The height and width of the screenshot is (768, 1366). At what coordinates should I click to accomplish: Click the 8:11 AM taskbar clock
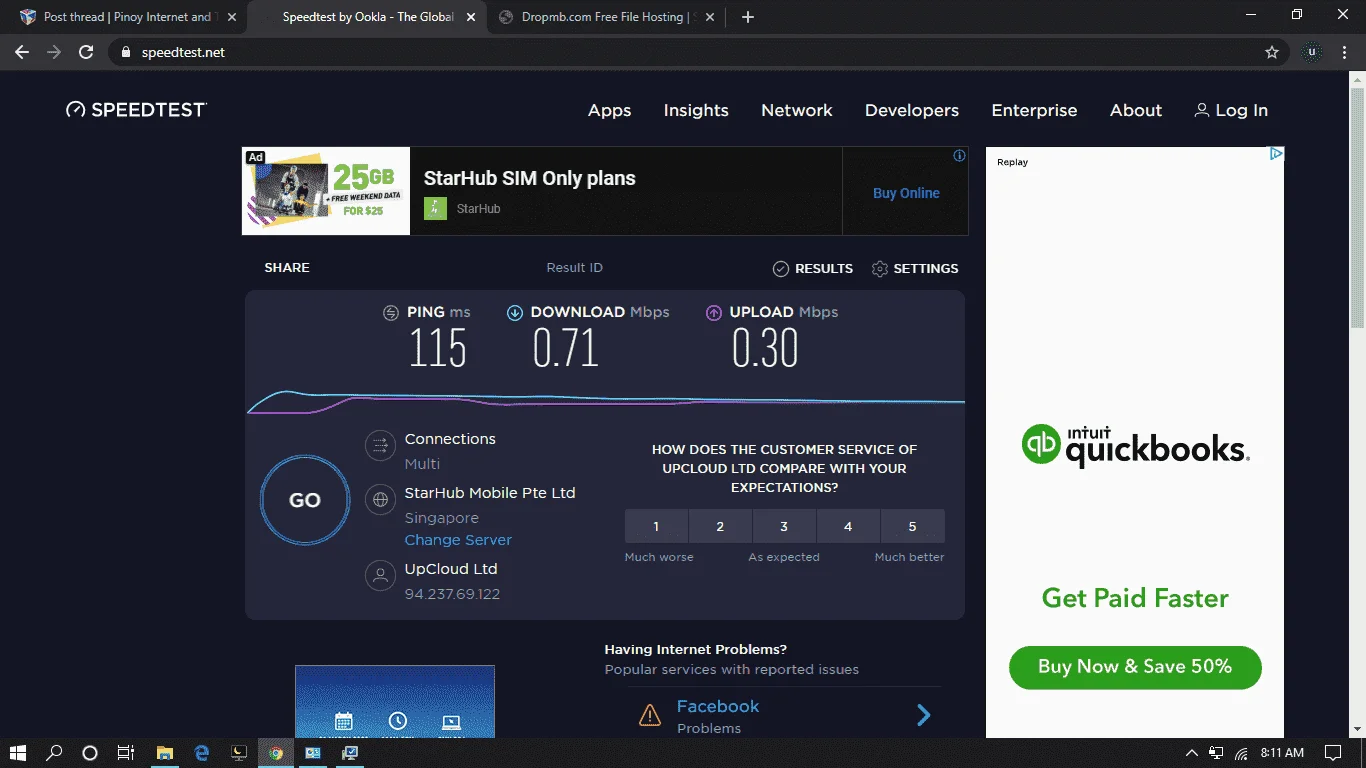[x=1282, y=753]
